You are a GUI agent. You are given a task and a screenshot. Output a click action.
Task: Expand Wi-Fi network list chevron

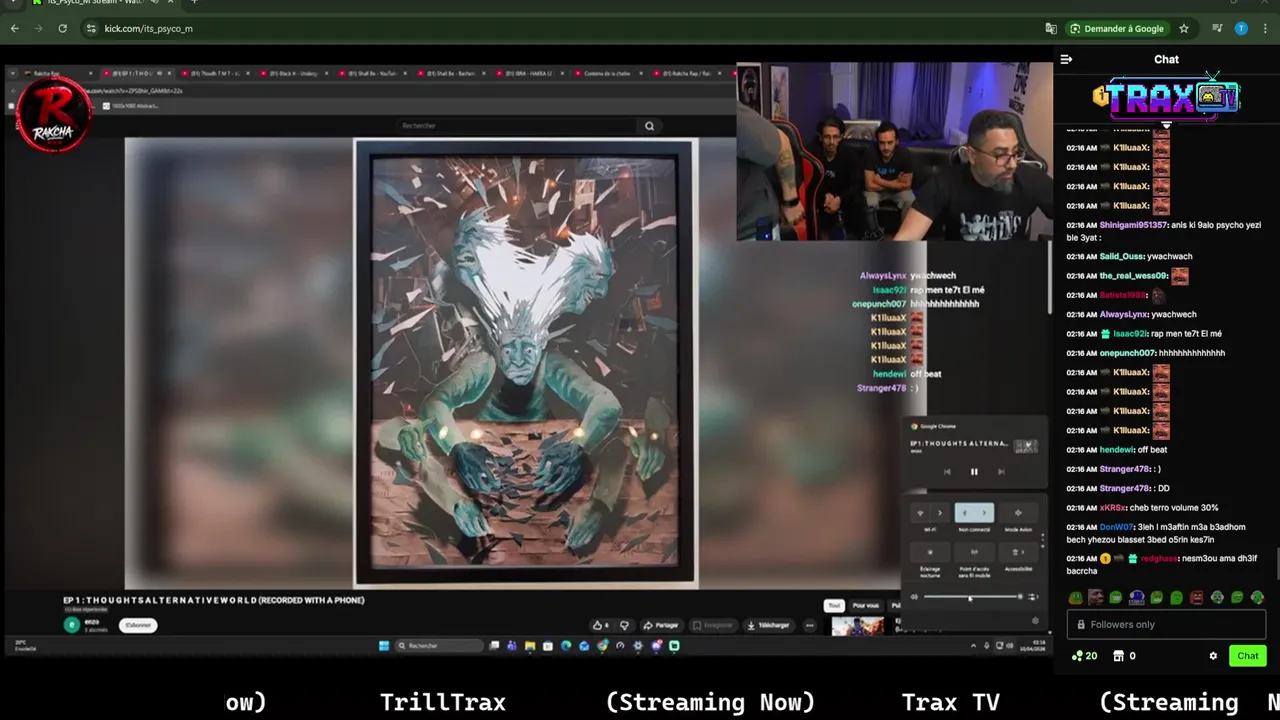pos(940,513)
